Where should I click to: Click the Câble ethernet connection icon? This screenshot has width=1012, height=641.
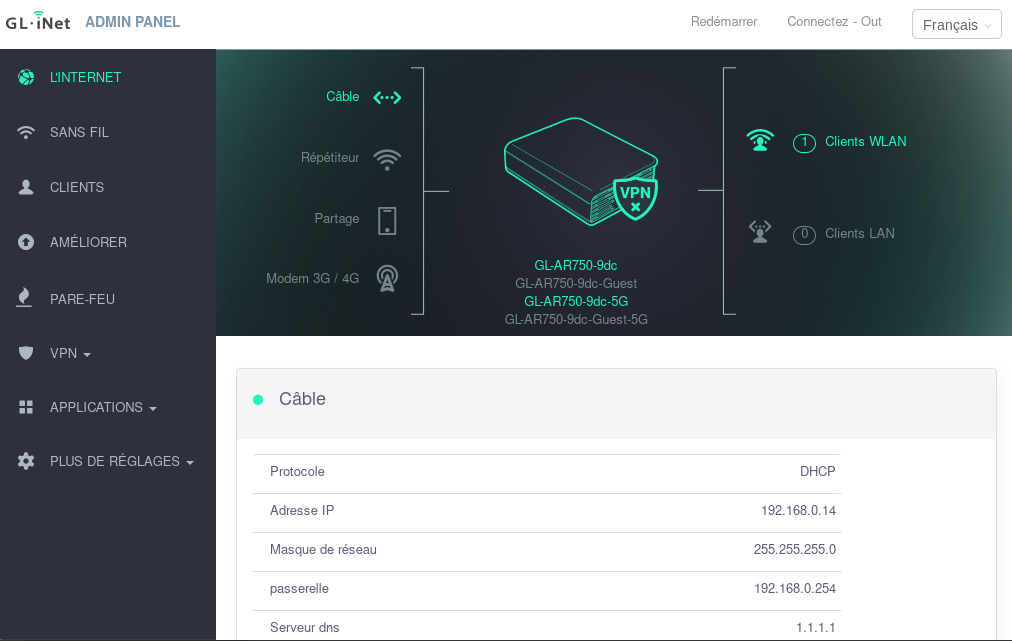pyautogui.click(x=387, y=98)
